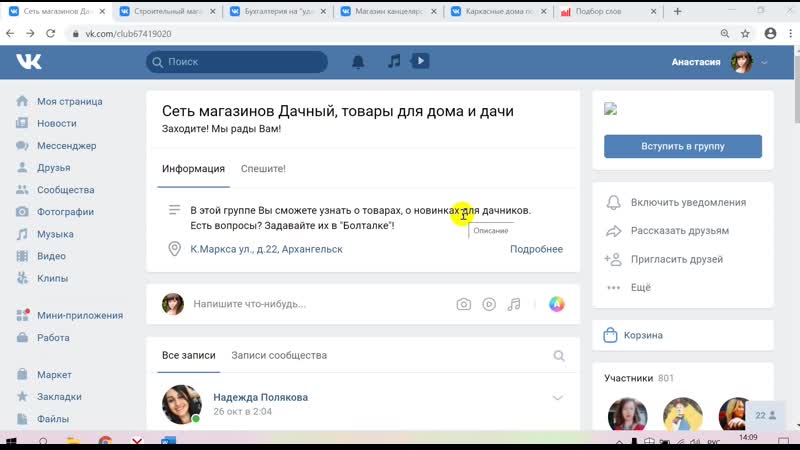Reload the page with refresh icon
The height and width of the screenshot is (450, 800).
(x=51, y=34)
